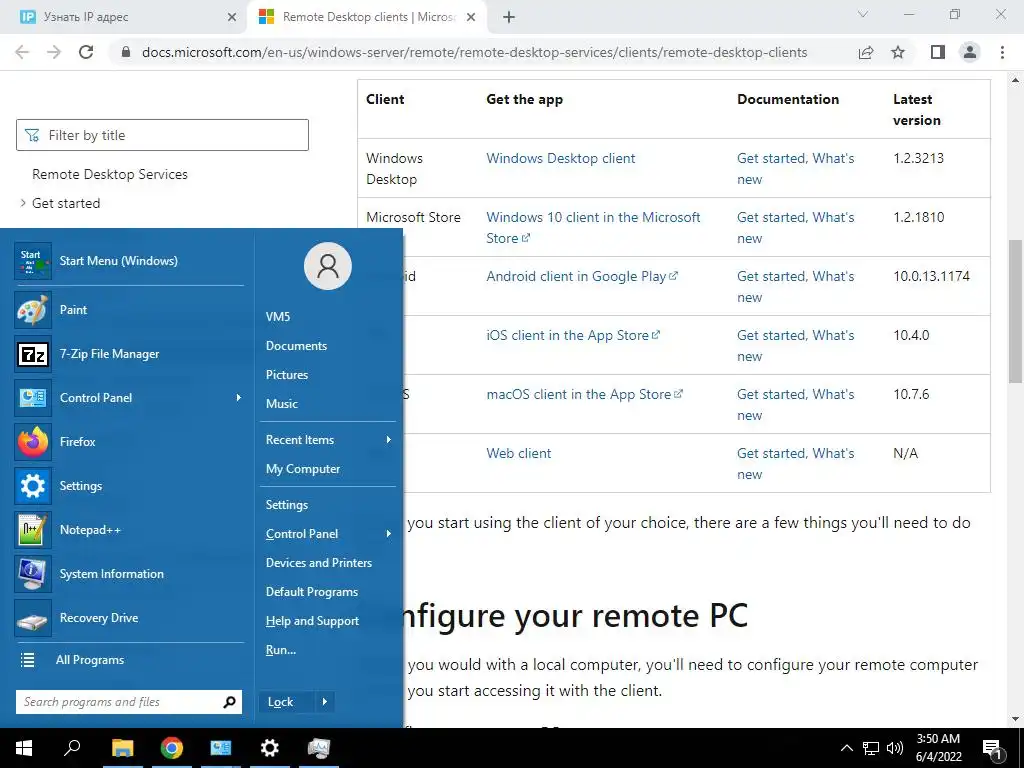Launch Notepad++ from start menu
The image size is (1024, 768).
pos(129,530)
